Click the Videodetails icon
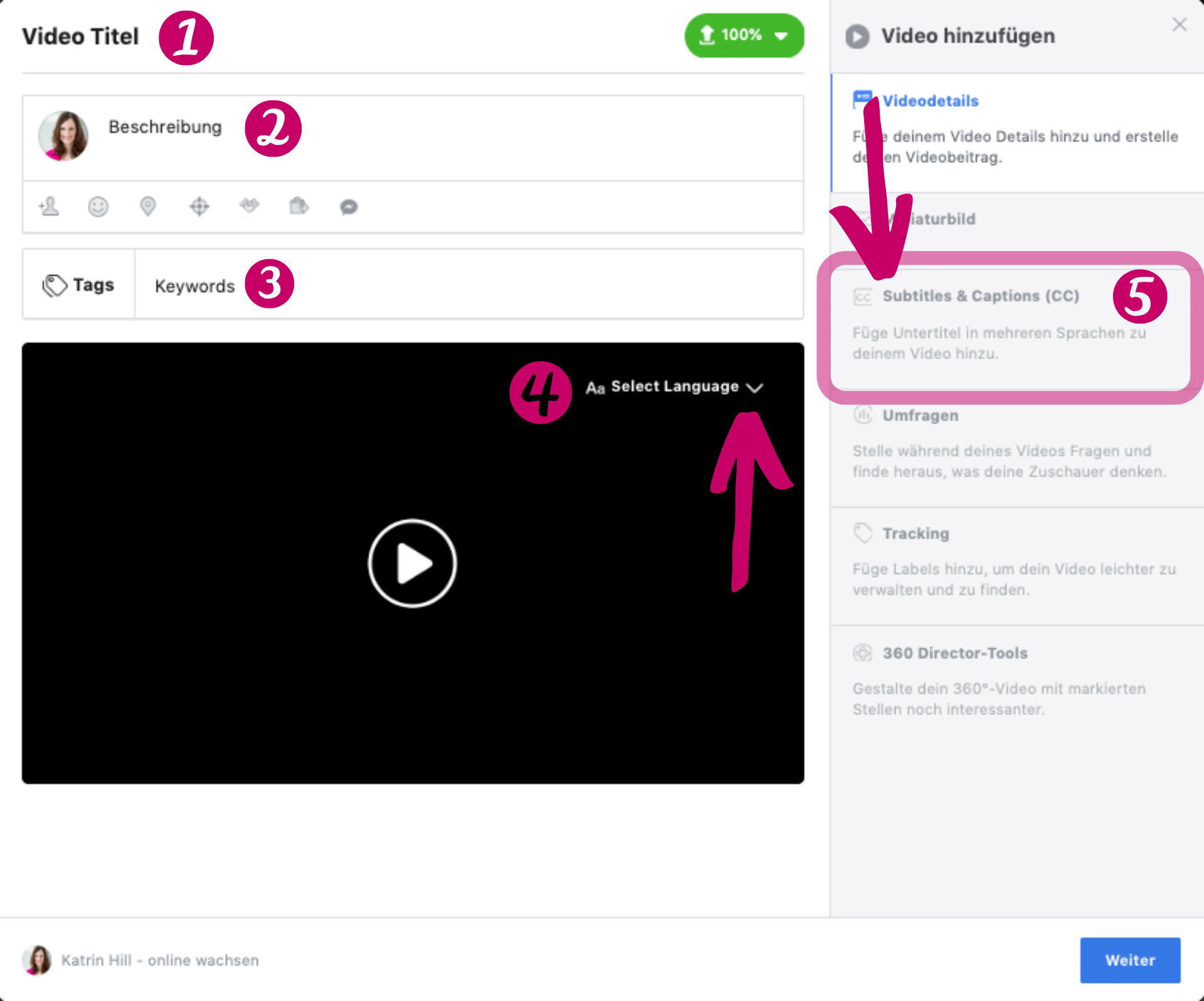Viewport: 1204px width, 1001px height. pos(863,100)
